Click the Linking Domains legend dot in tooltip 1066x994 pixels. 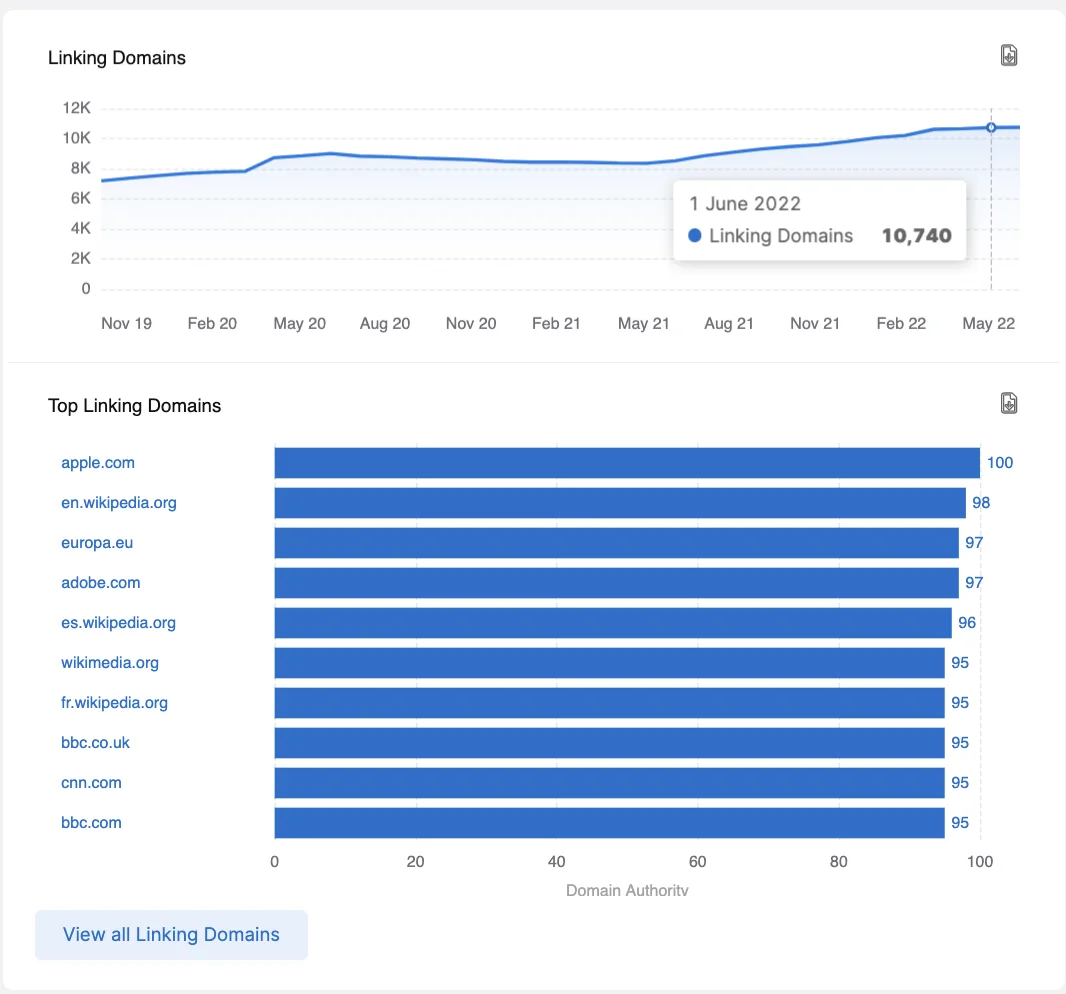695,235
